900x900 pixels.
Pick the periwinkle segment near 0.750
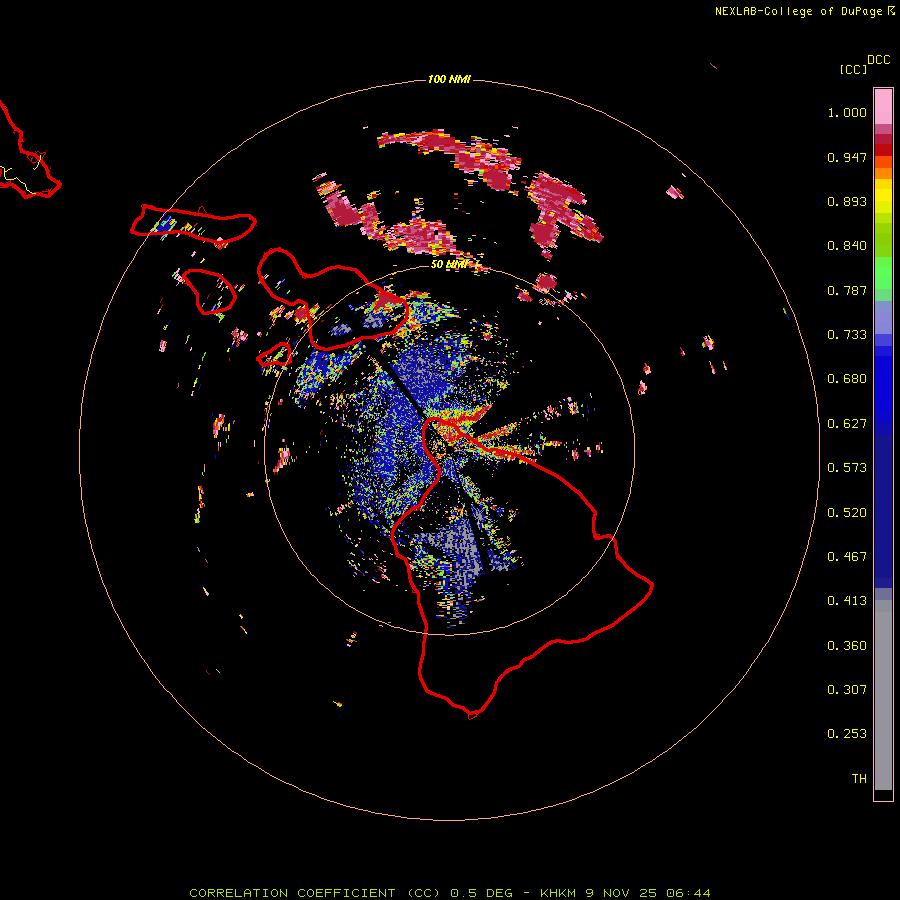pyautogui.click(x=883, y=317)
